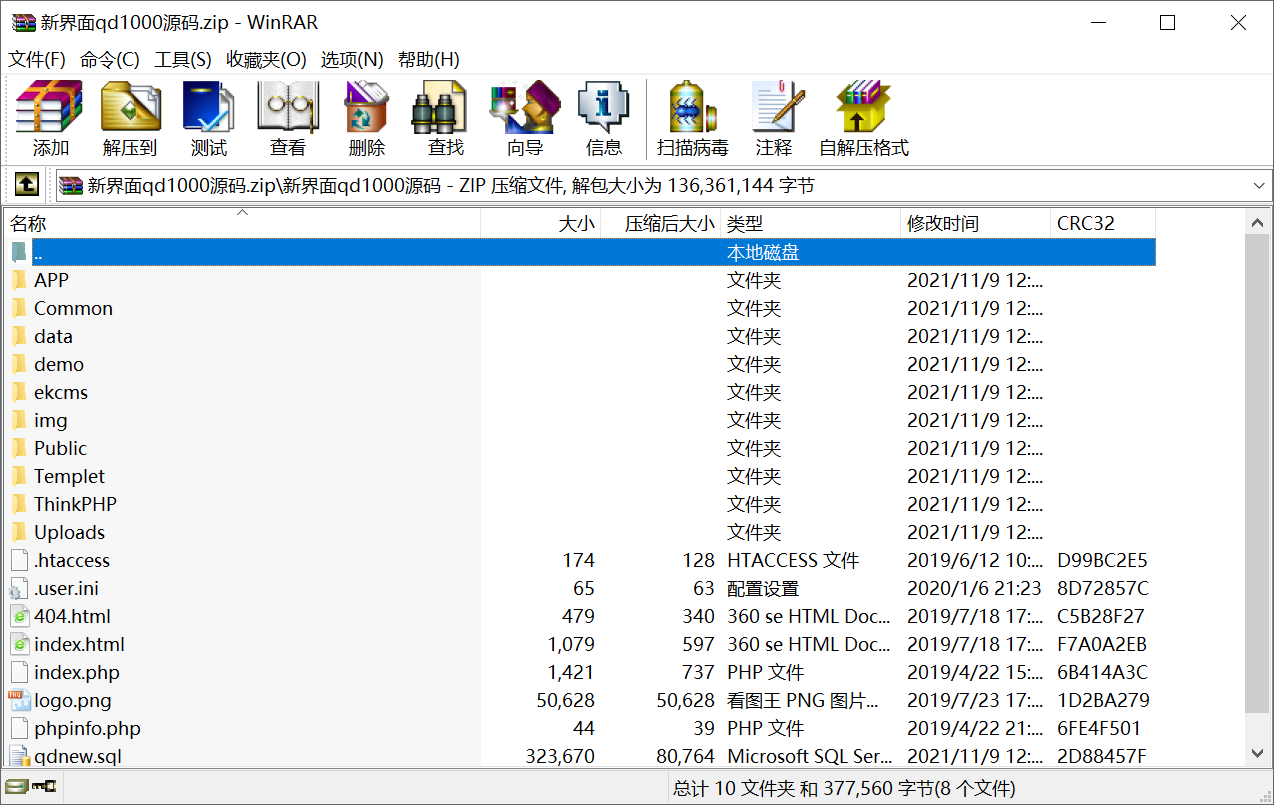Click the CRC32 value D99BC2E5
The width and height of the screenshot is (1274, 805).
click(1102, 561)
